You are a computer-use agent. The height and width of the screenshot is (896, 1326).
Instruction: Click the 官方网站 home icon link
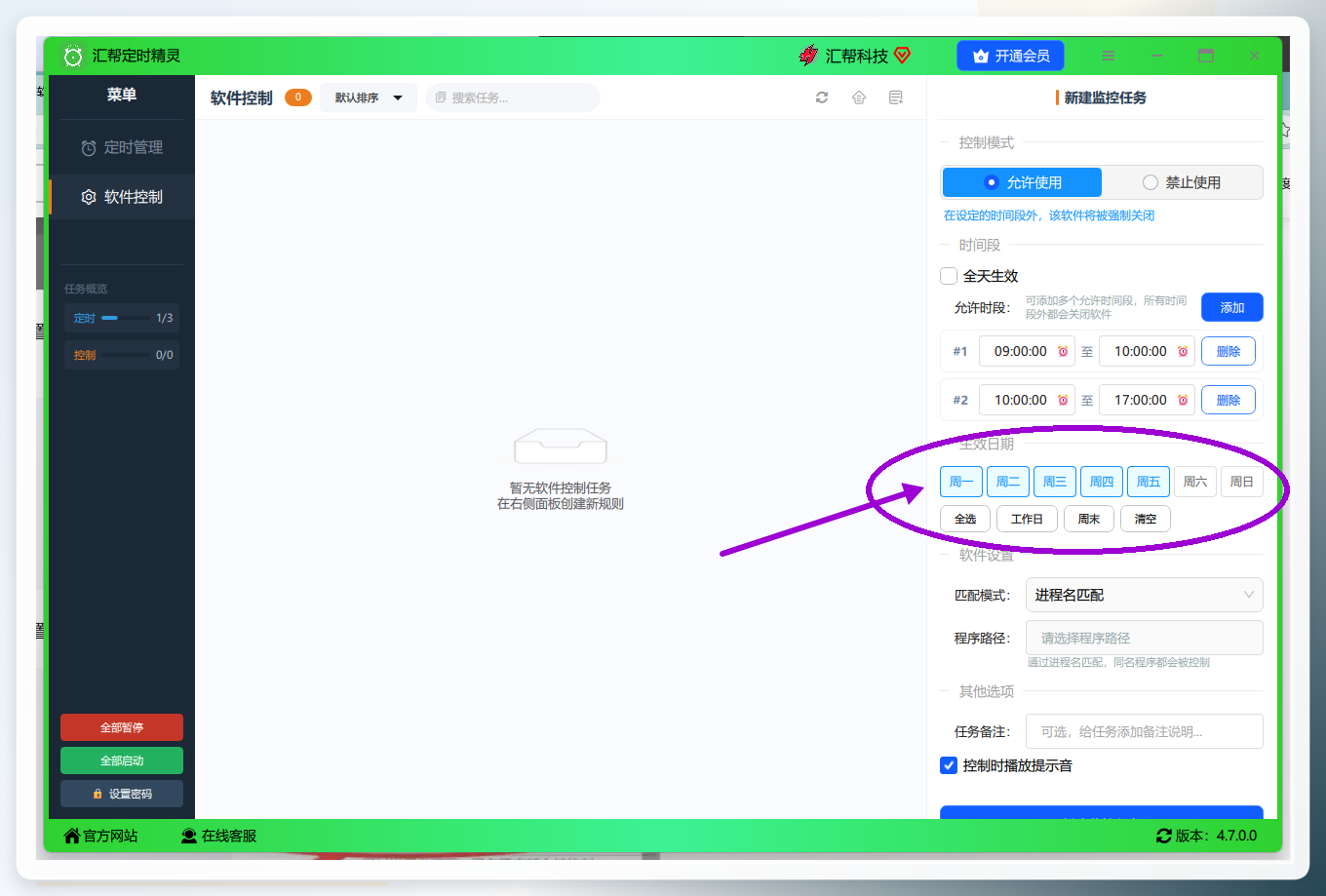pos(100,836)
